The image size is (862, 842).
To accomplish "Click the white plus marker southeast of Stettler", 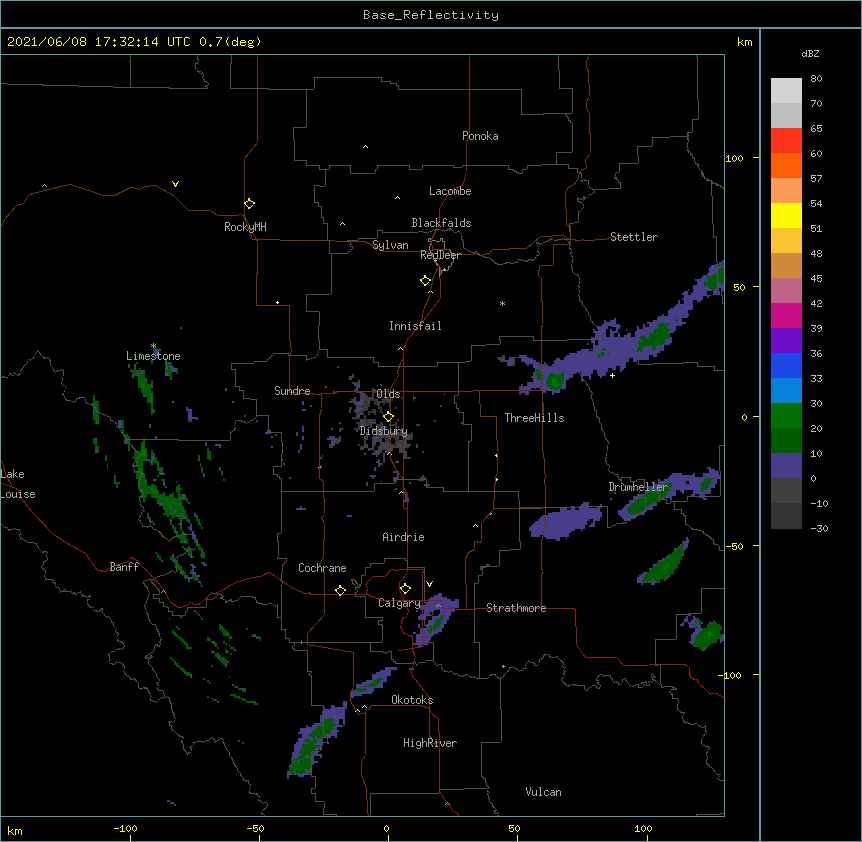I will click(x=612, y=375).
